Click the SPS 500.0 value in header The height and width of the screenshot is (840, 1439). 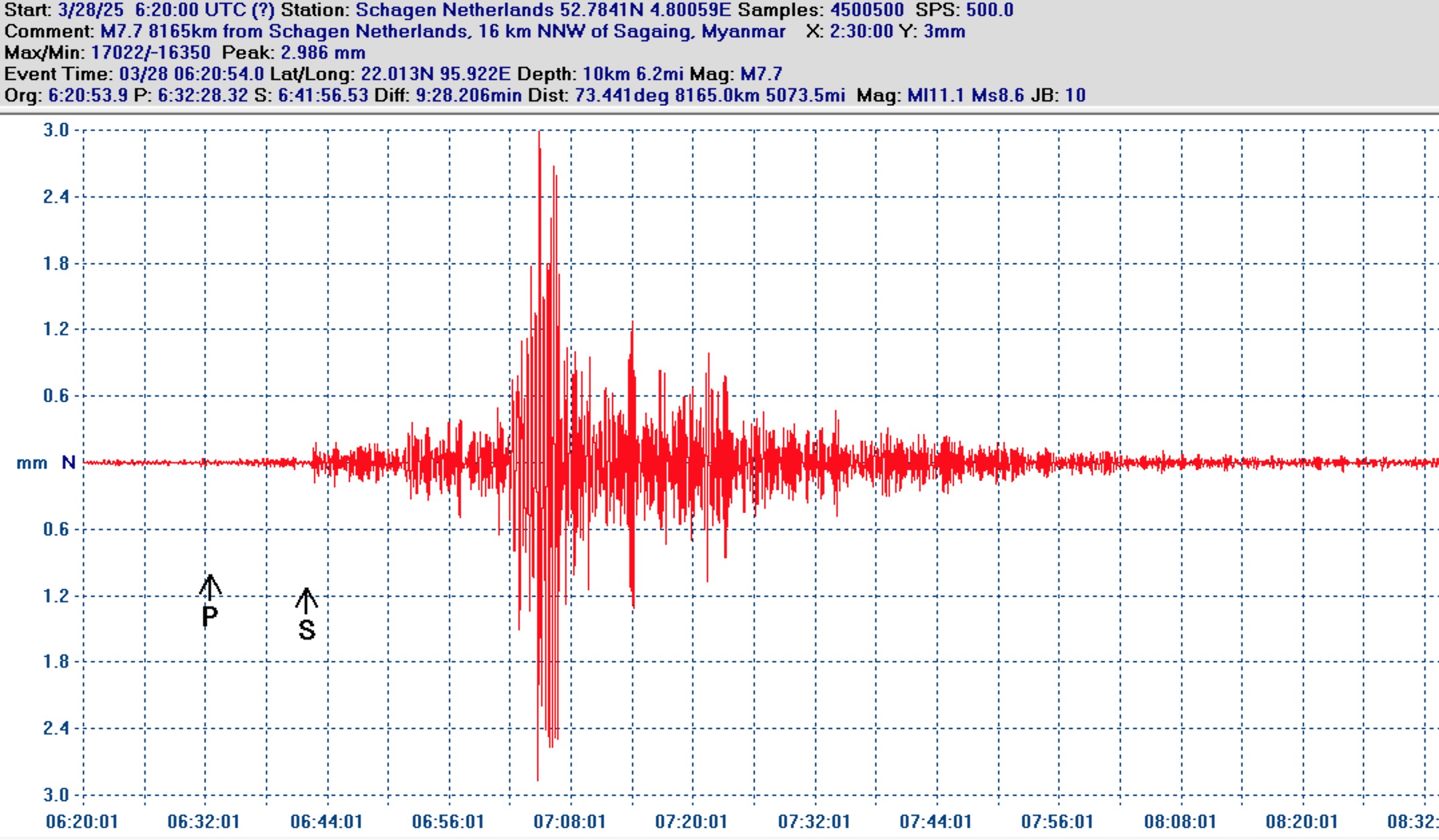(989, 10)
